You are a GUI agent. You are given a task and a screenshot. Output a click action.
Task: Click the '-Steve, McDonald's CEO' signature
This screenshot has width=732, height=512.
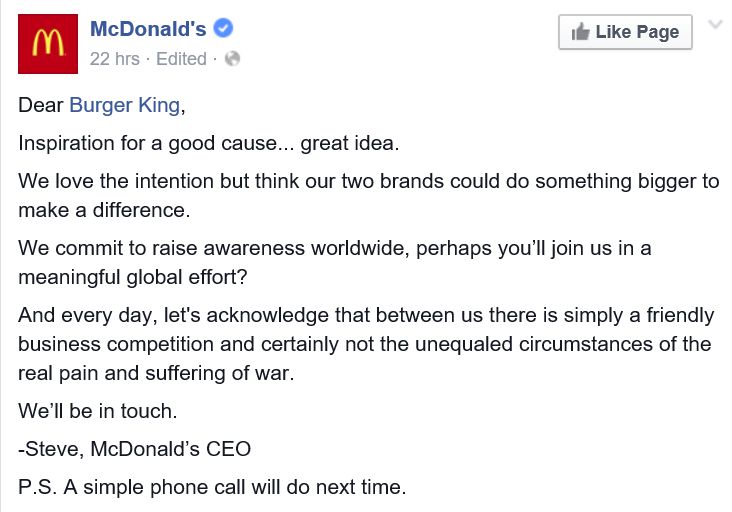134,449
